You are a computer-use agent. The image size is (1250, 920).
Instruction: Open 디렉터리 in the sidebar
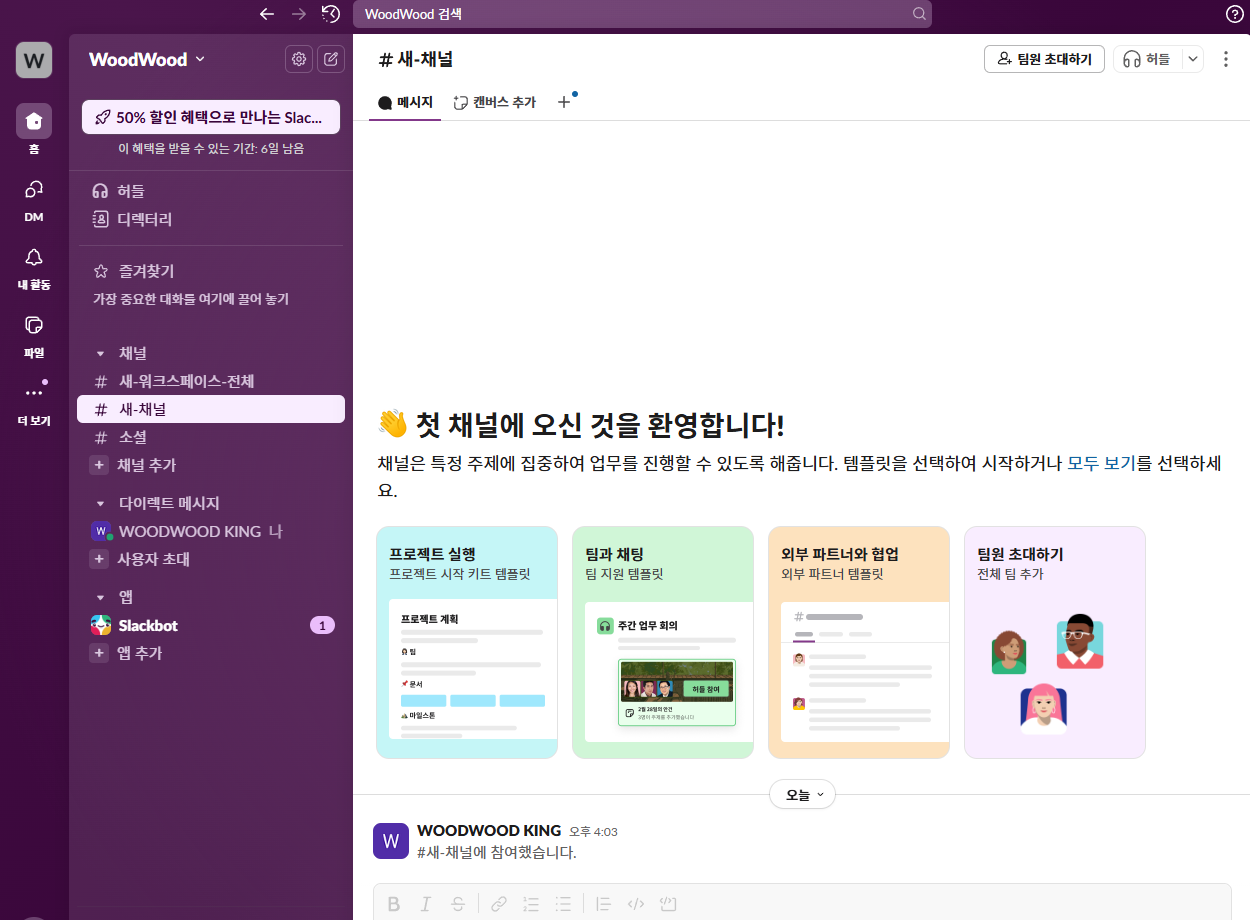(211, 219)
